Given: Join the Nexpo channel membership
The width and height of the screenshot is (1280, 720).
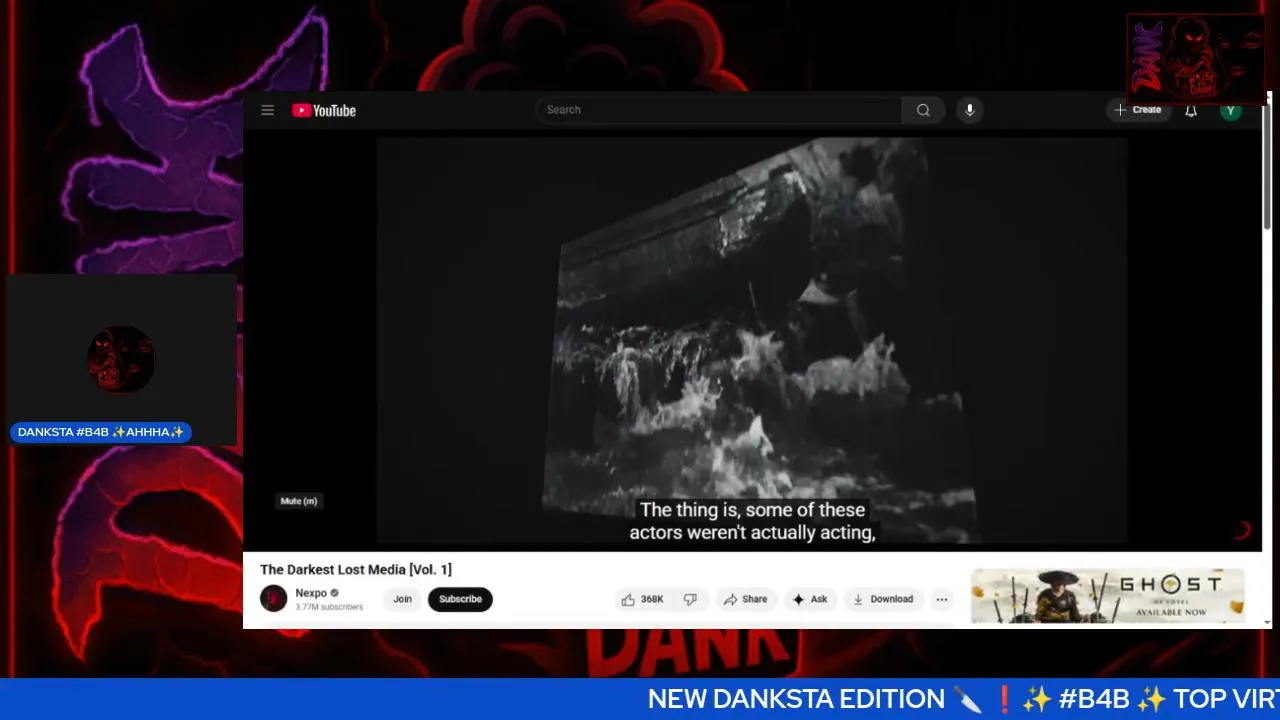Looking at the screenshot, I should pos(402,599).
